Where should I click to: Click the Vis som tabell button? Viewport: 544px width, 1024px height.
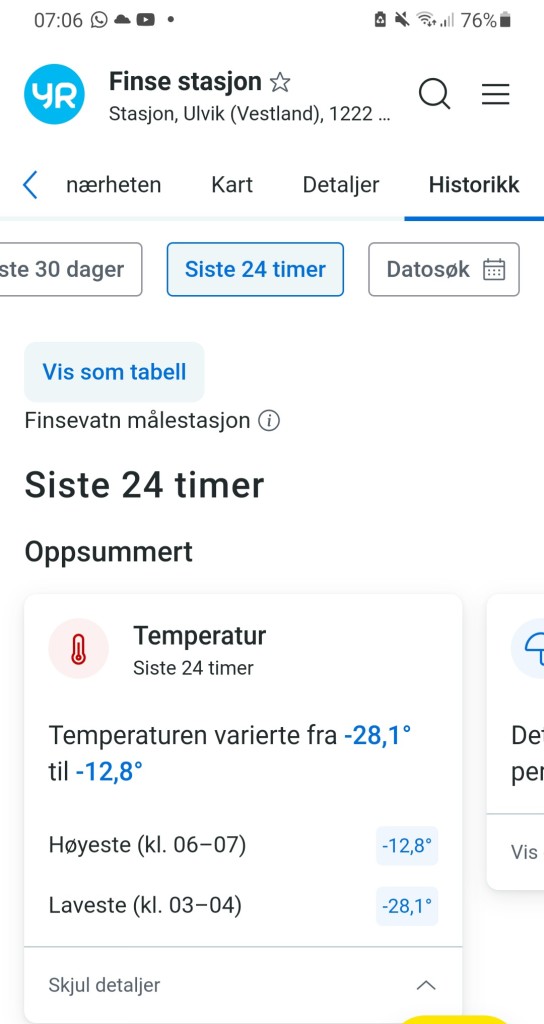click(114, 372)
